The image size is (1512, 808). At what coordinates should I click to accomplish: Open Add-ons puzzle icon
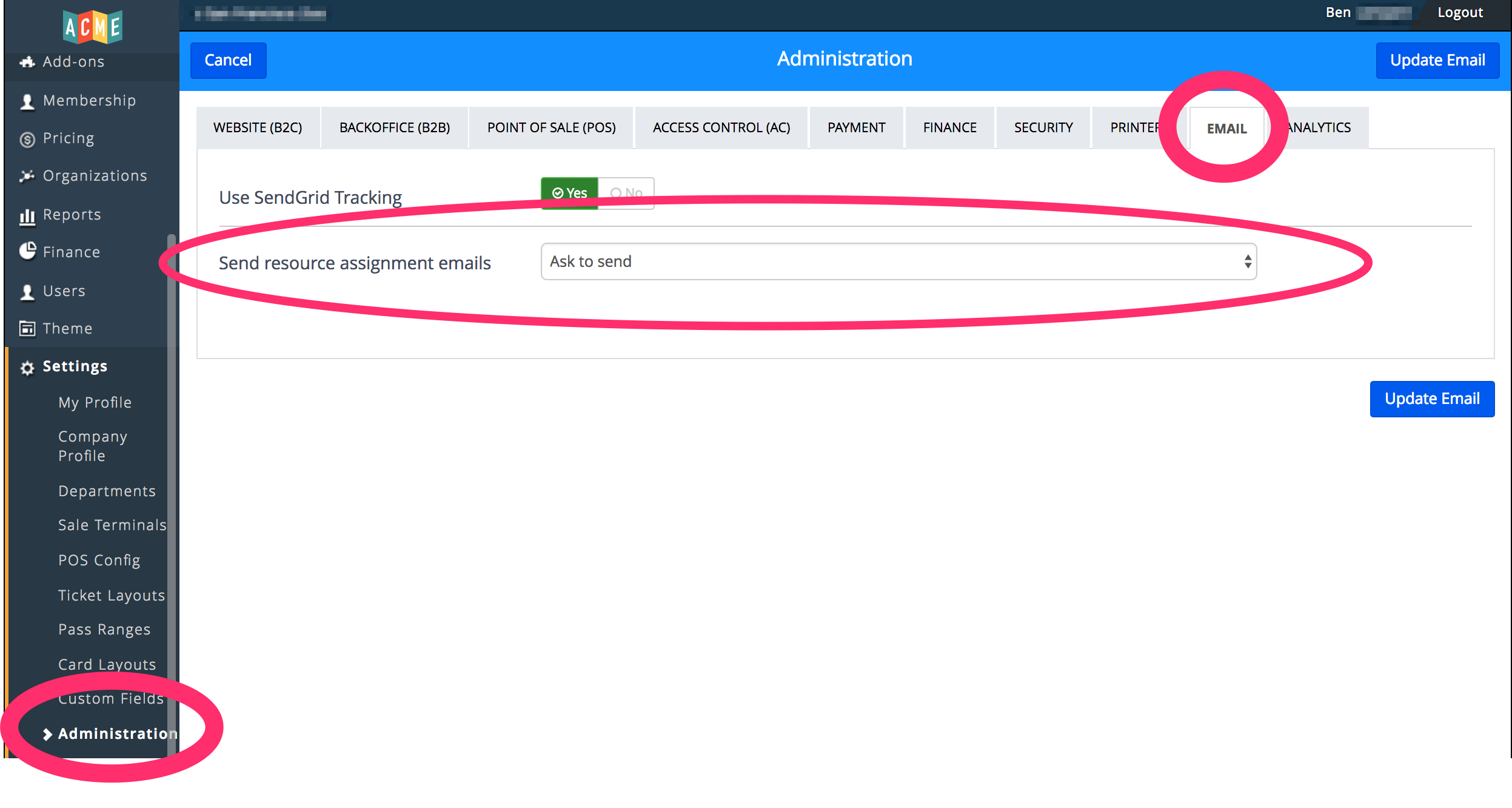tap(27, 62)
